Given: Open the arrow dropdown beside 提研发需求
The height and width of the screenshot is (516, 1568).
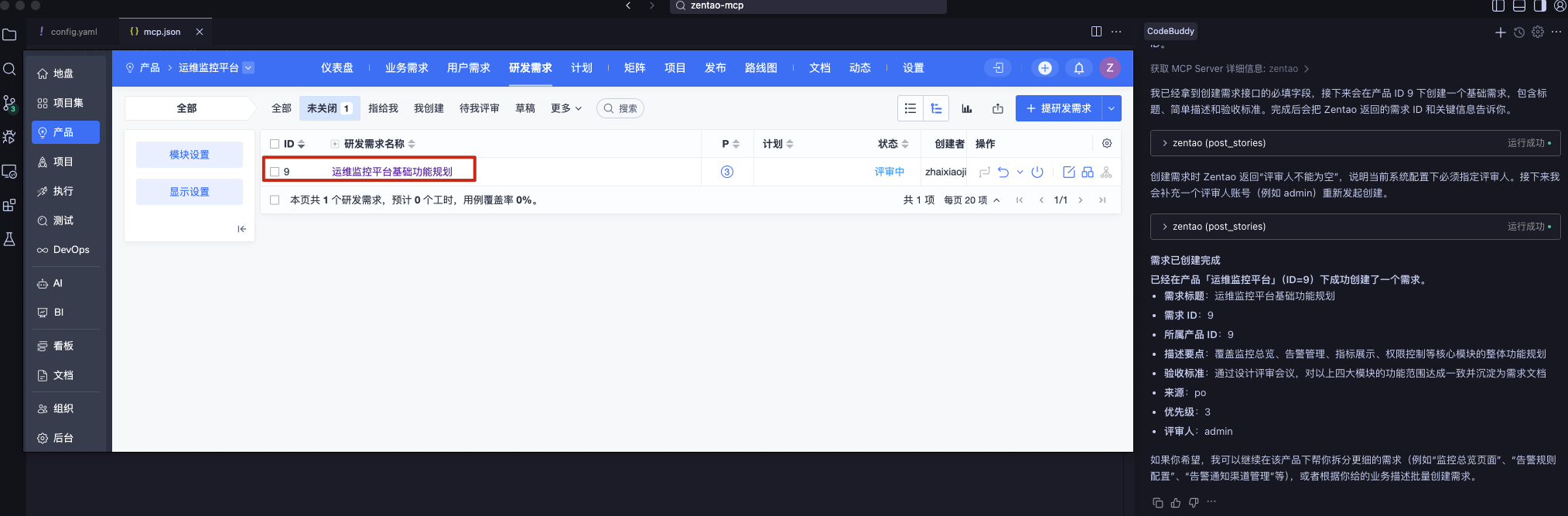Looking at the screenshot, I should tap(1111, 108).
